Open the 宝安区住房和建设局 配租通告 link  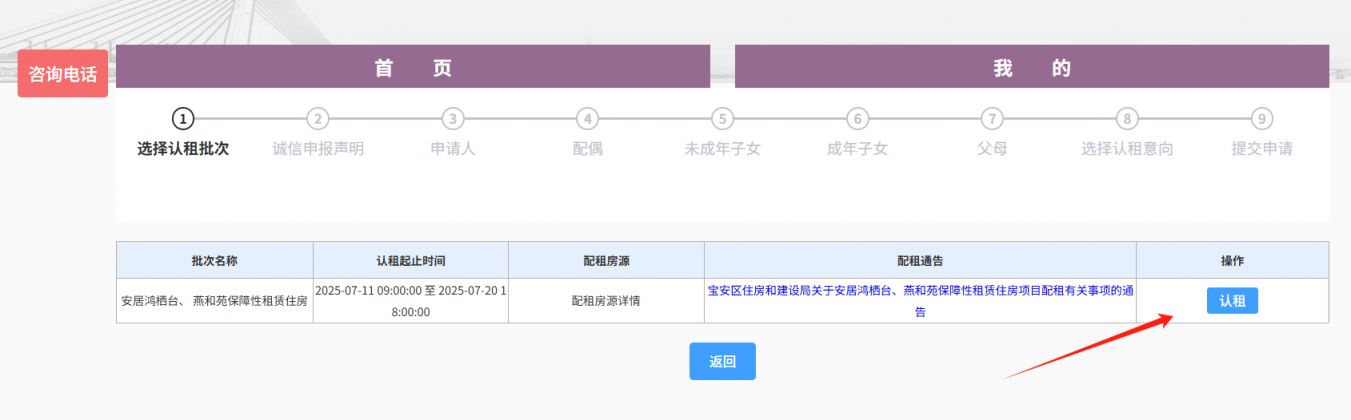(920, 301)
